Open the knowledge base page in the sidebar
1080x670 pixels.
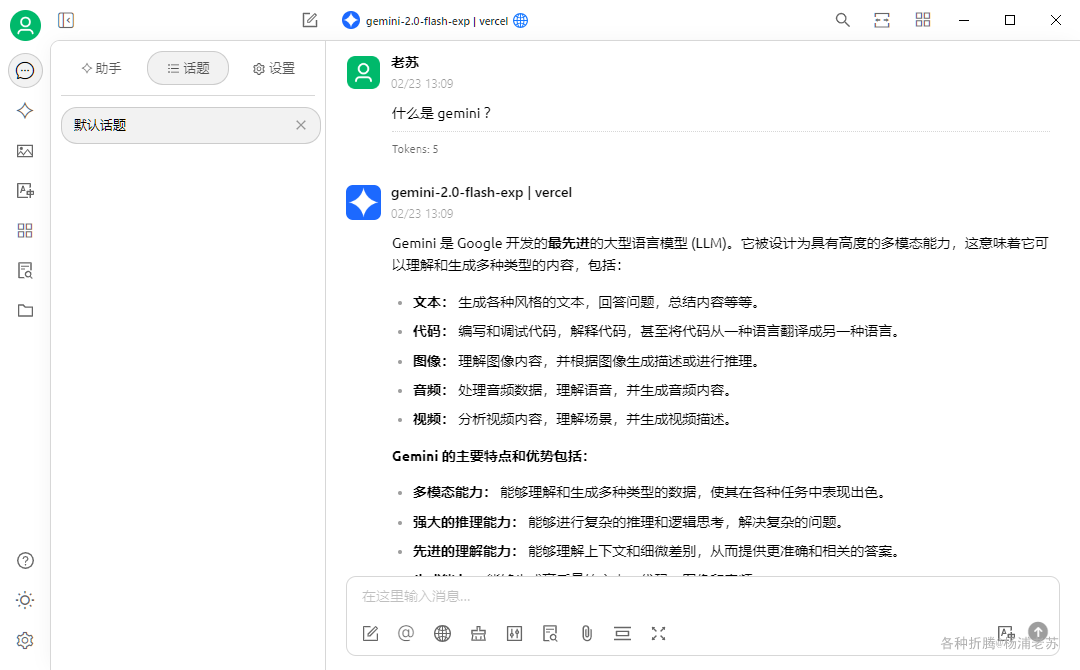[x=25, y=271]
